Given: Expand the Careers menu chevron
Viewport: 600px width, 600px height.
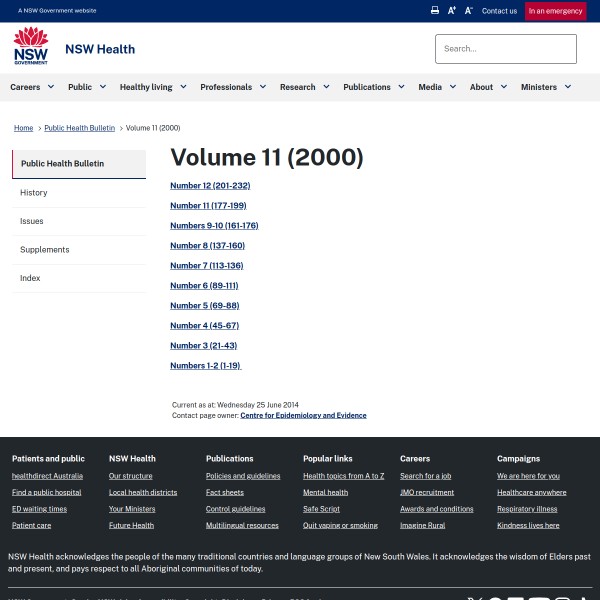Looking at the screenshot, I should click(51, 87).
